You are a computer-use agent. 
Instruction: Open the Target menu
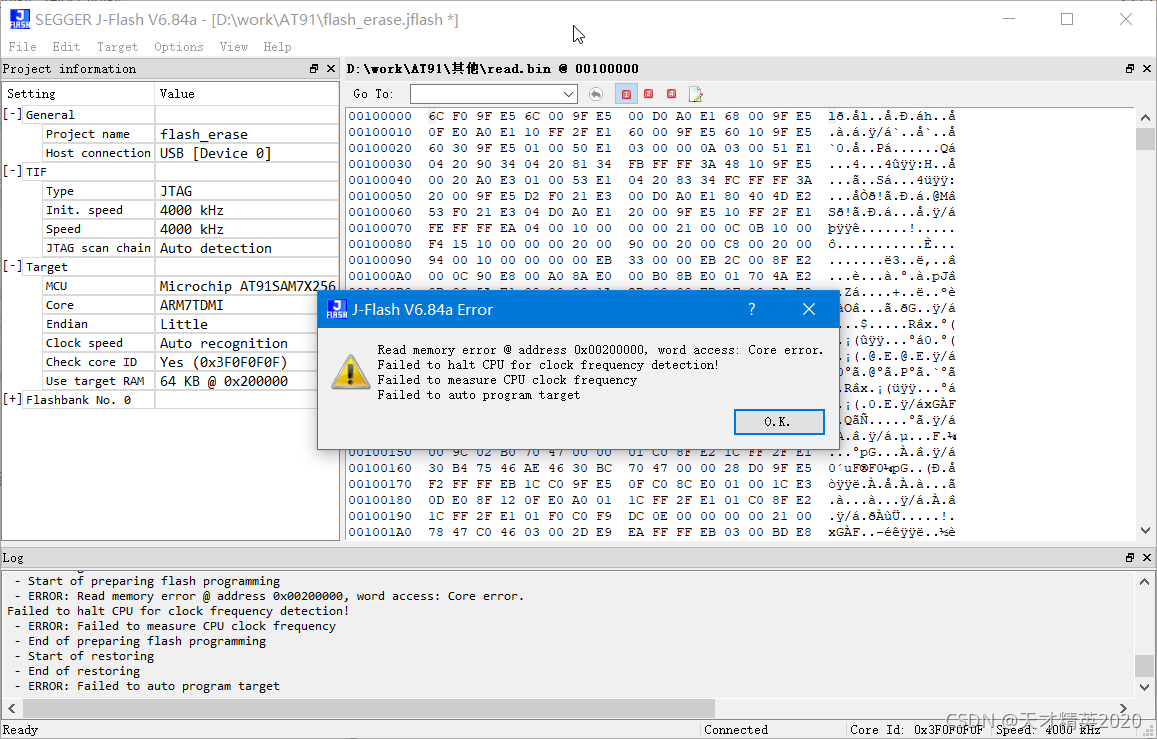click(117, 46)
